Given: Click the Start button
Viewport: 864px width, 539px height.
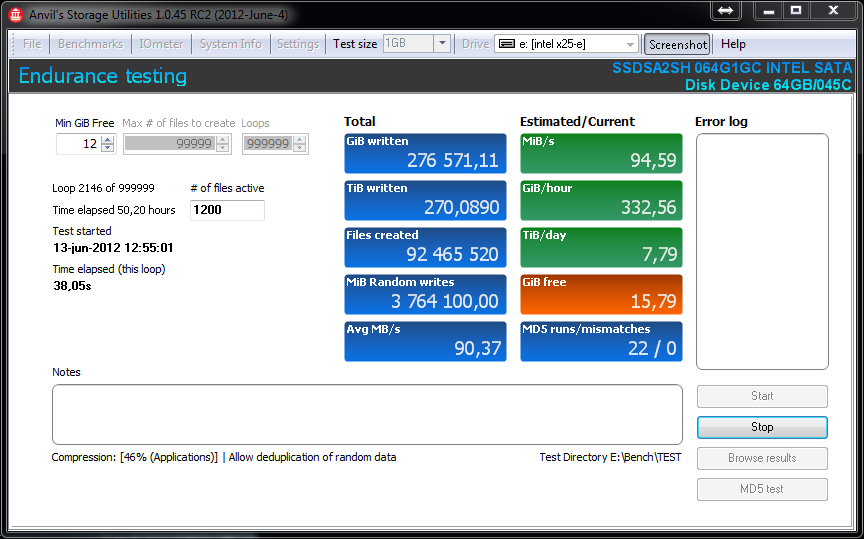Looking at the screenshot, I should 762,396.
